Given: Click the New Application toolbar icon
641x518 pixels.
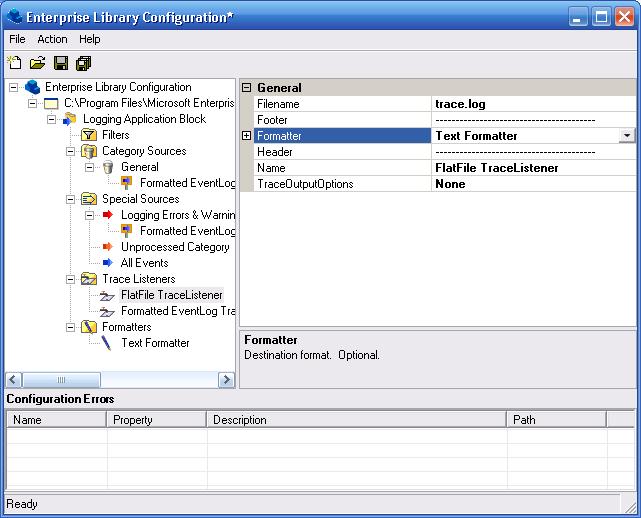Looking at the screenshot, I should point(15,63).
